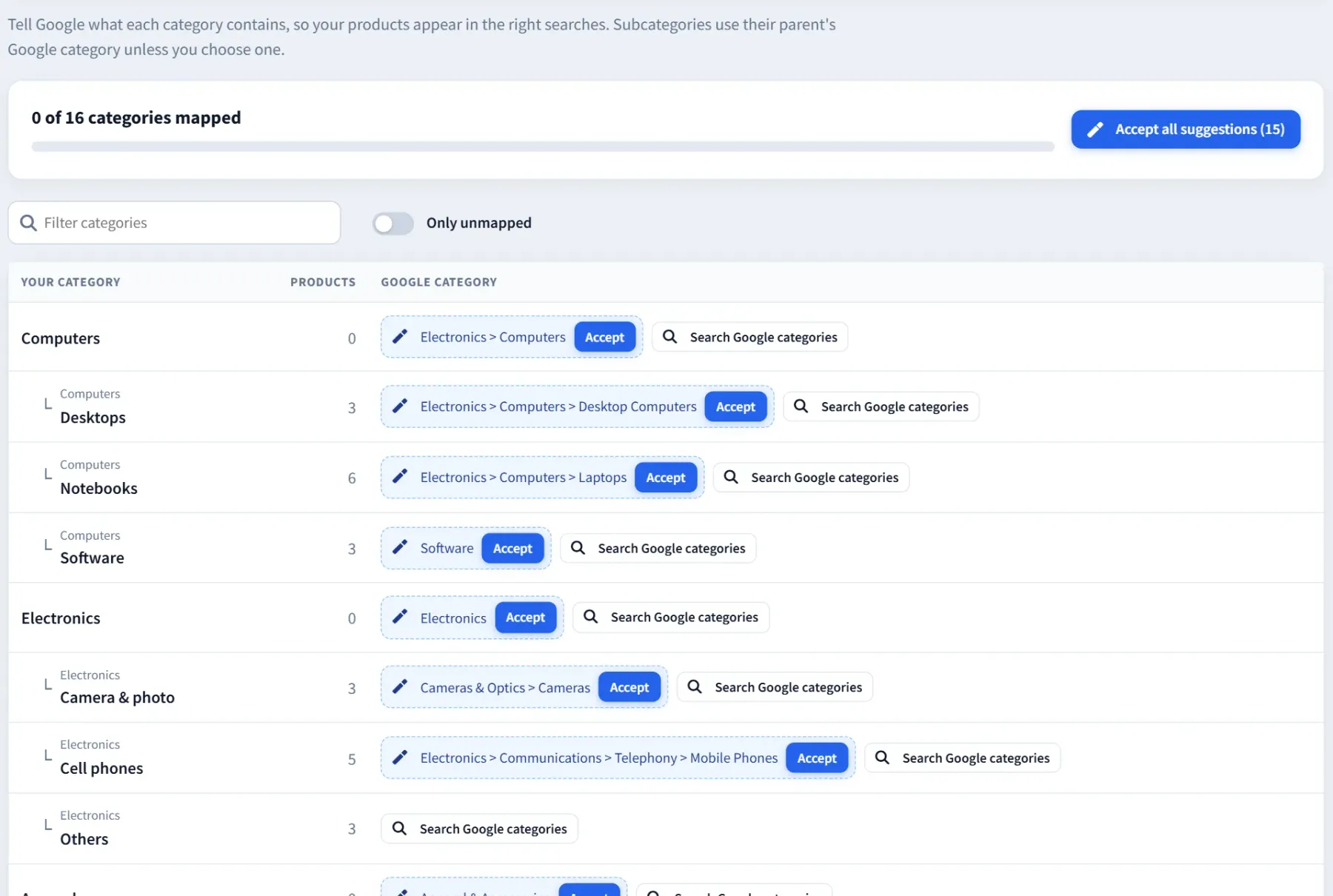1333x896 pixels.
Task: Click the GOOGLE CATEGORY column header
Action: click(x=439, y=282)
